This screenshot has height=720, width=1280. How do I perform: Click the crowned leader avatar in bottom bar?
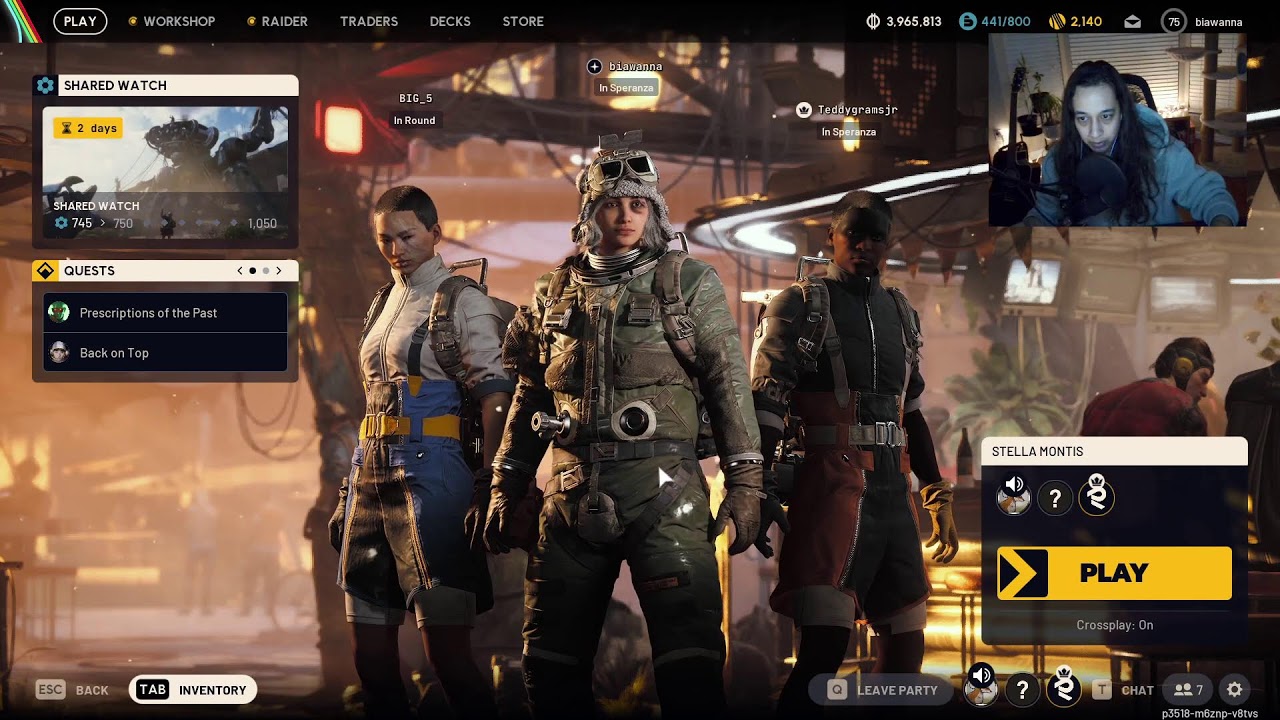pos(1064,688)
